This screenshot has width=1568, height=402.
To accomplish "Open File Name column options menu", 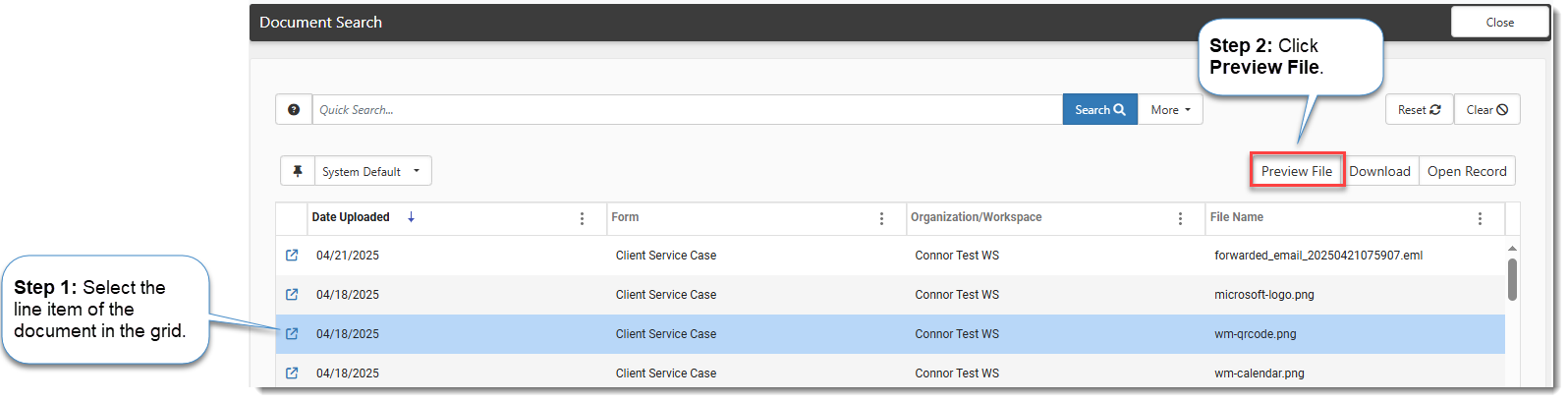I will (1480, 218).
